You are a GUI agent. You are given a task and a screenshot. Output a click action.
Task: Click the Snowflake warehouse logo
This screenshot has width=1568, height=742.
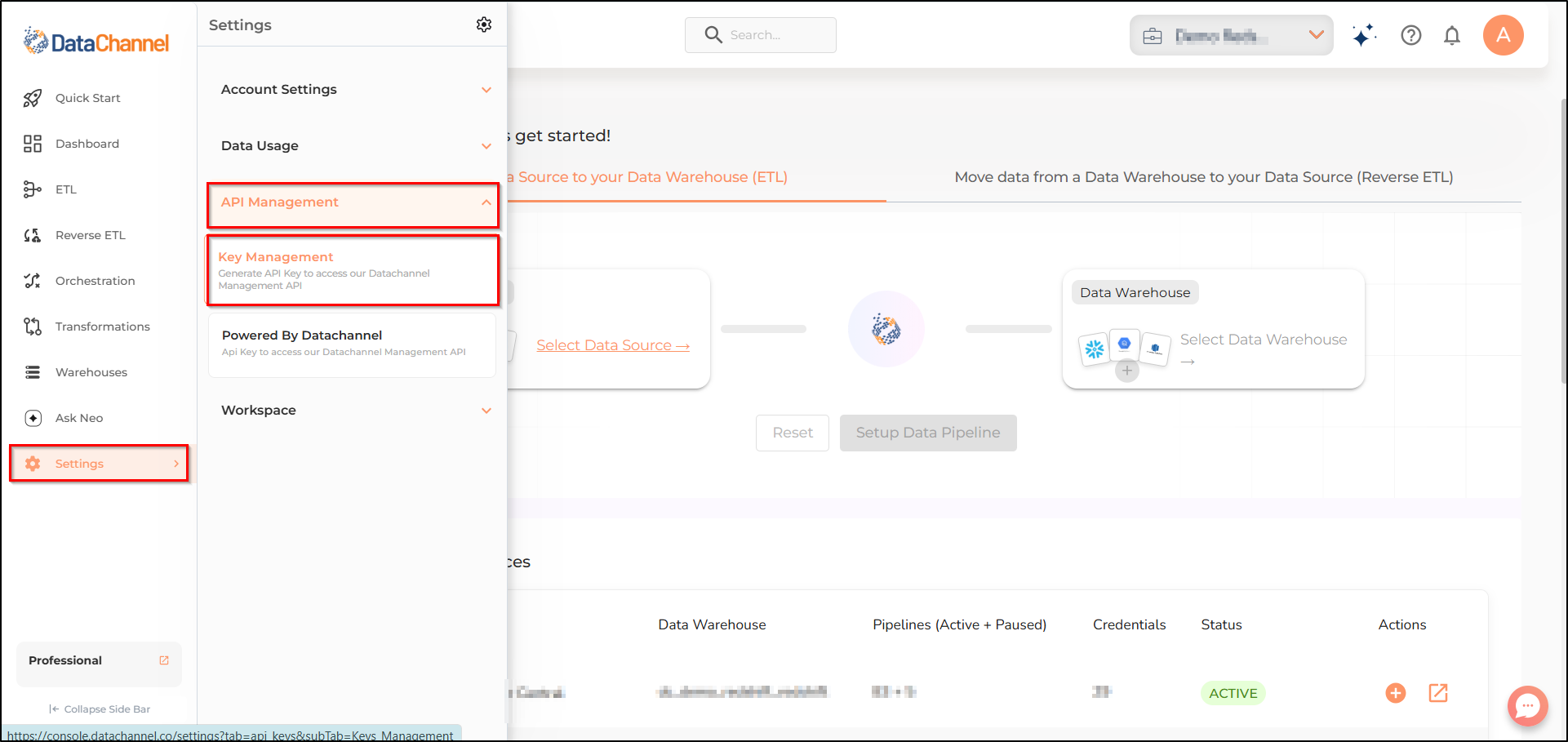[x=1095, y=349]
